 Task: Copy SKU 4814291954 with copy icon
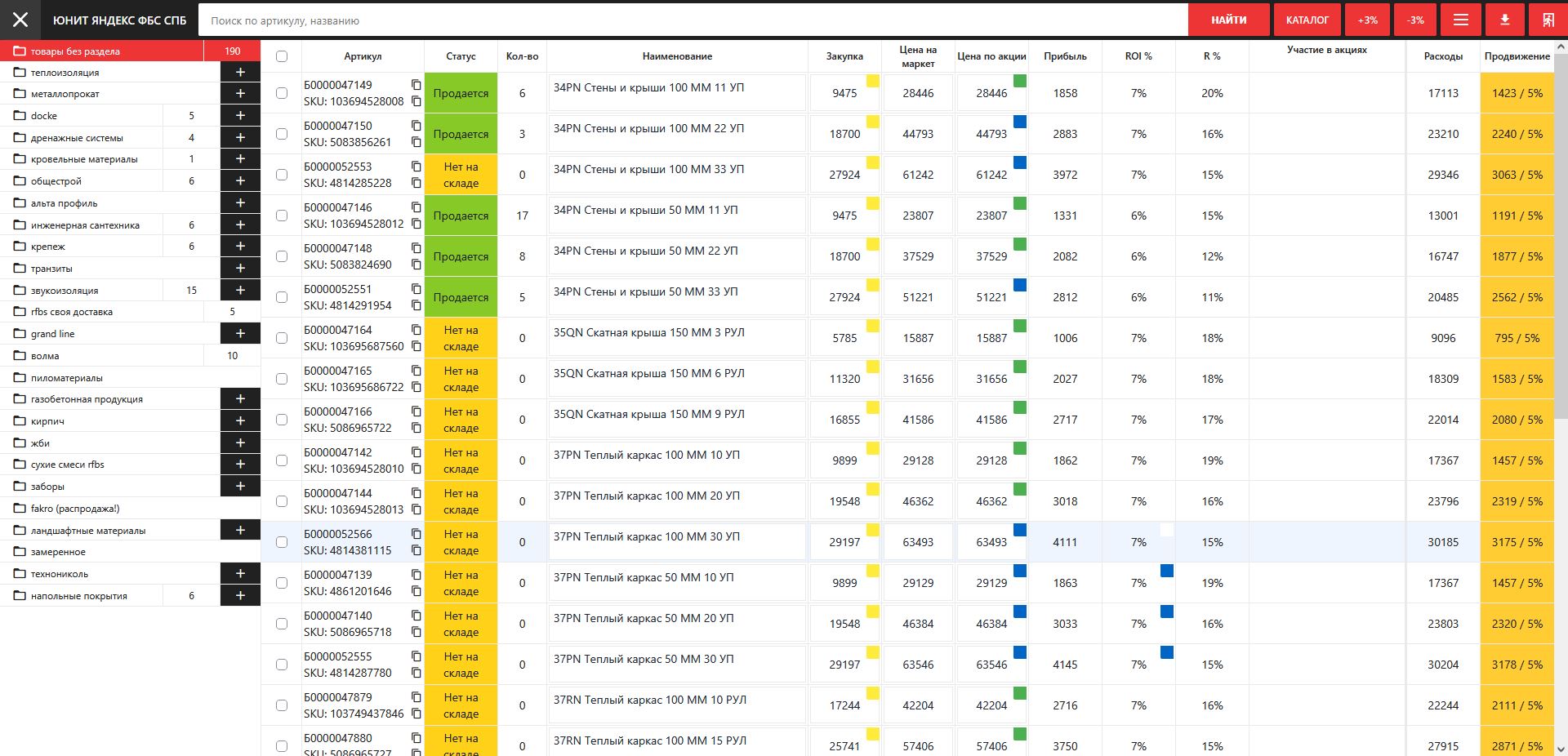[416, 305]
